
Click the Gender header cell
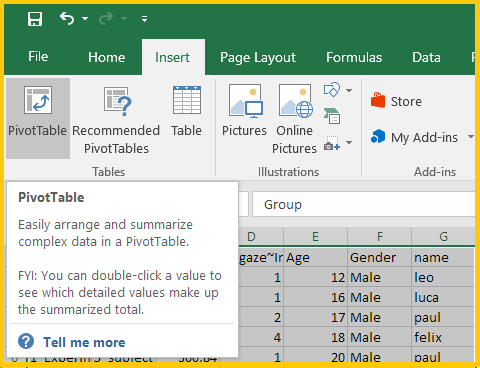tap(380, 257)
